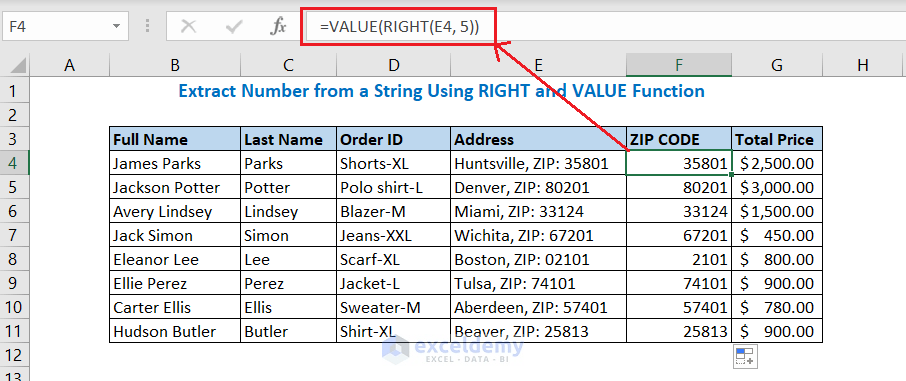This screenshot has height=381, width=906.
Task: Select Last Name cell Perez
Action: pos(288,283)
